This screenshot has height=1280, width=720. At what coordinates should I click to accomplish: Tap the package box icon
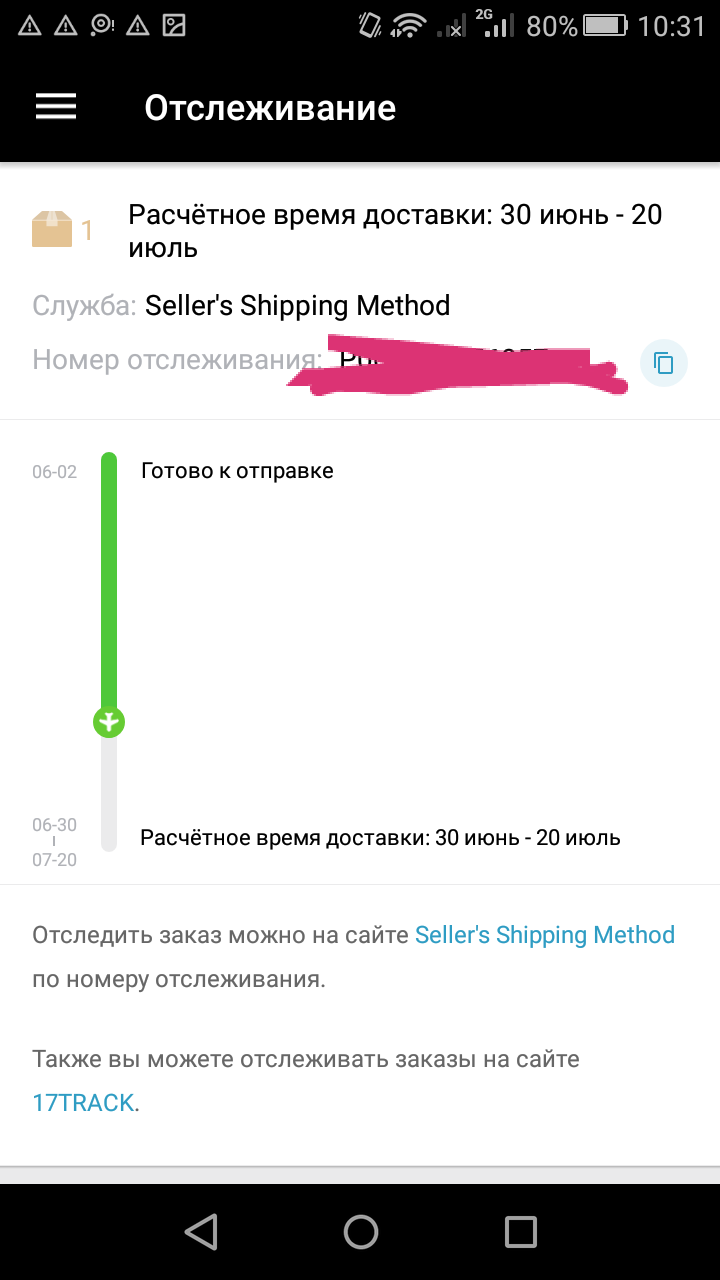click(52, 229)
